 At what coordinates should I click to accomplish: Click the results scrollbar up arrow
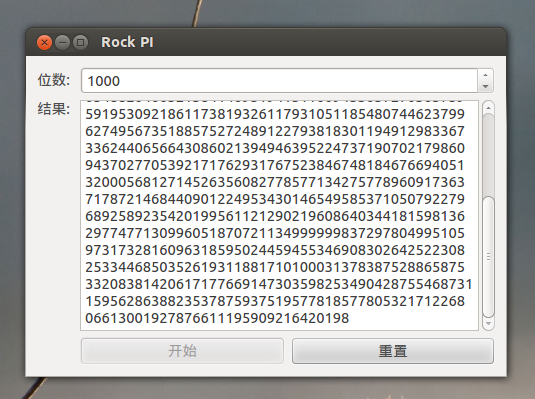point(488,108)
